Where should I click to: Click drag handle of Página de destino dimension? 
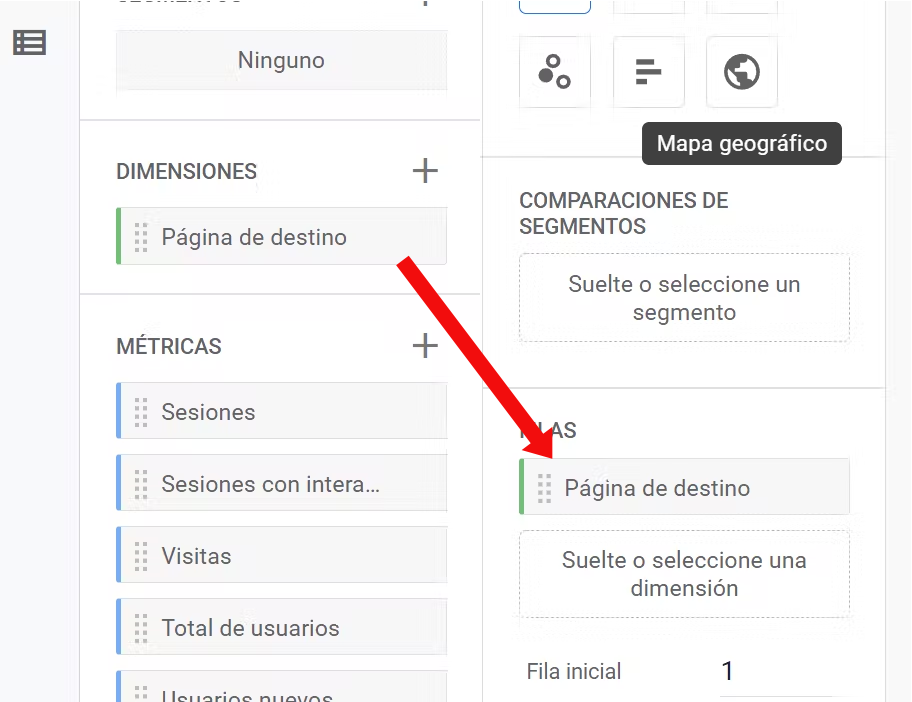click(141, 237)
